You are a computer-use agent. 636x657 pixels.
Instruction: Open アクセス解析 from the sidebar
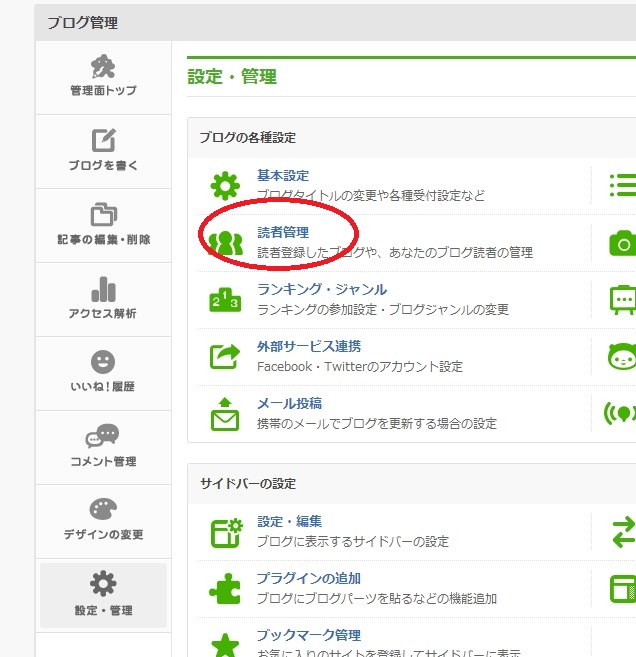tap(103, 299)
